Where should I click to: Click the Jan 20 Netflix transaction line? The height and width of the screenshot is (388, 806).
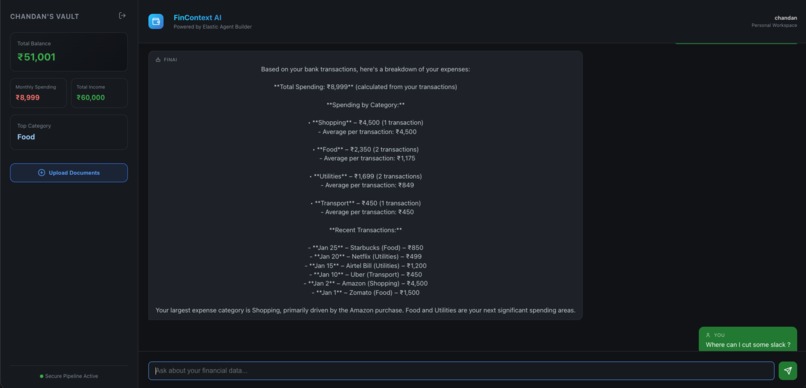coord(365,256)
